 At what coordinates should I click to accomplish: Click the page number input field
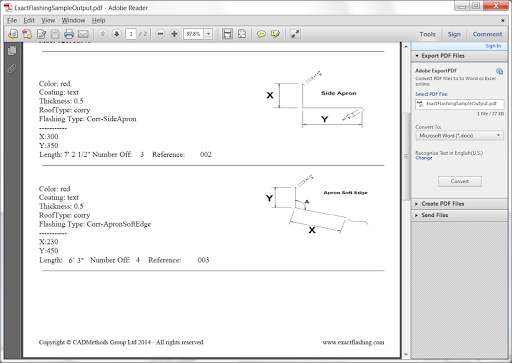coord(131,34)
